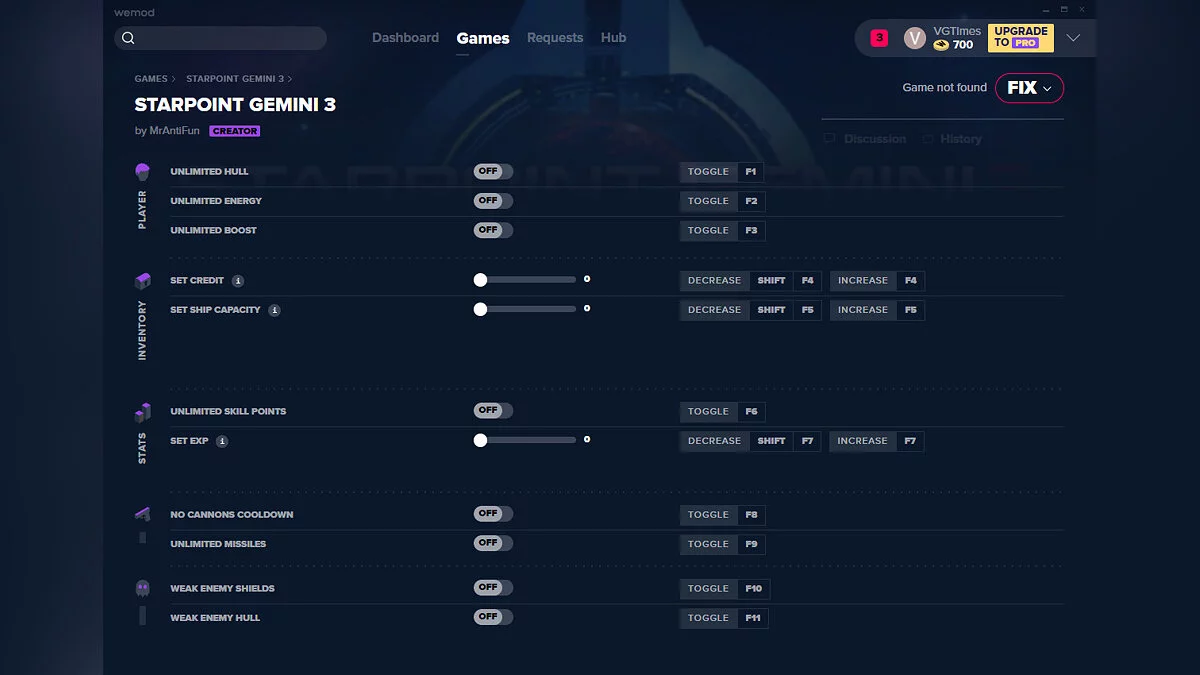
Task: Open the Hub tab
Action: point(614,38)
